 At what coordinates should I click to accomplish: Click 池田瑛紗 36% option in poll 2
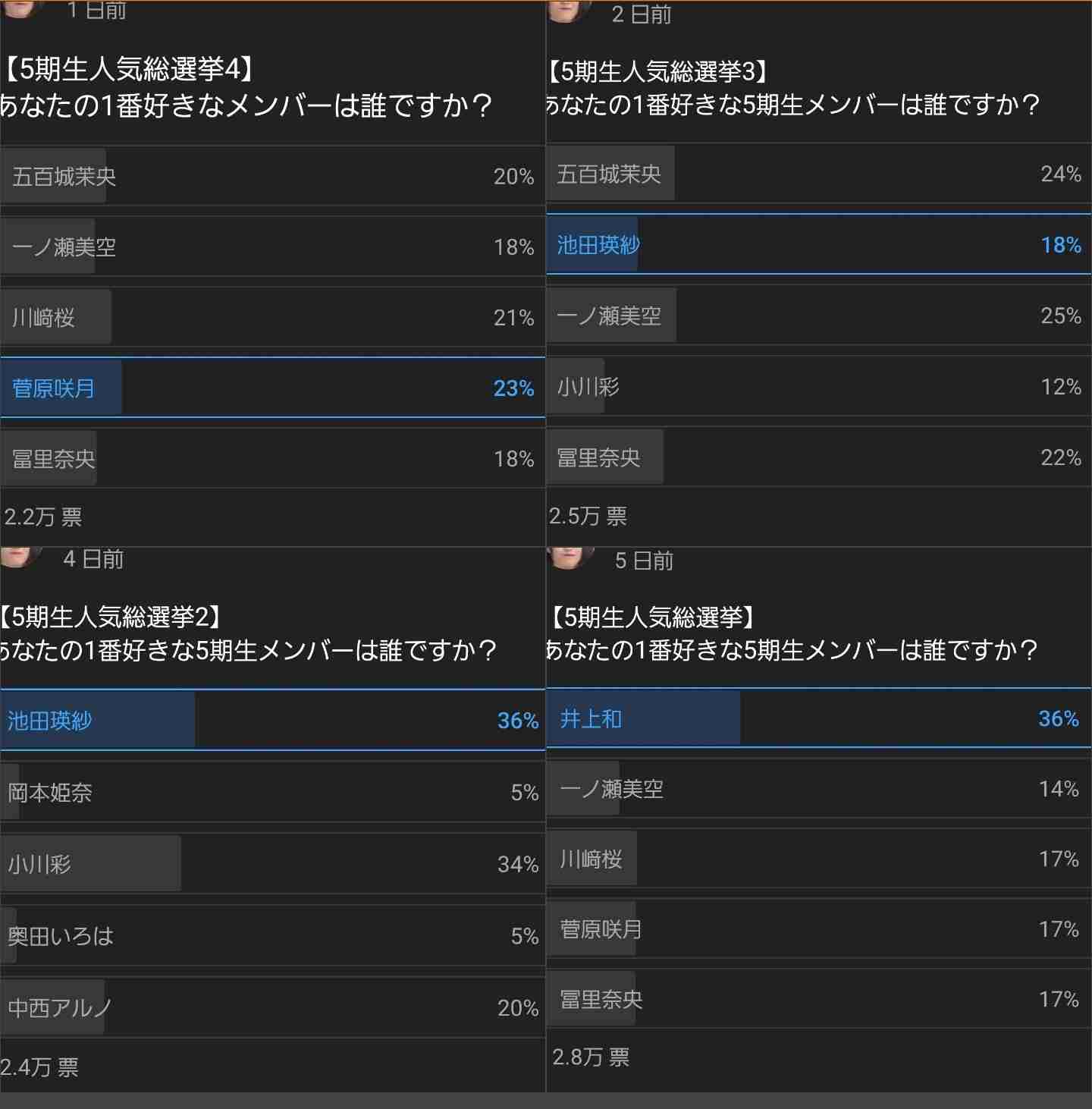[x=272, y=720]
